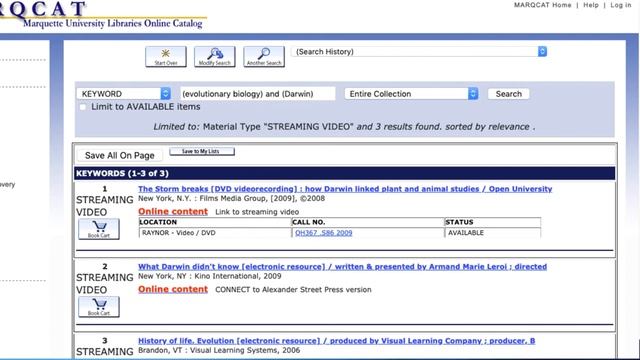Click the CALL NO. column header

[x=368, y=222]
